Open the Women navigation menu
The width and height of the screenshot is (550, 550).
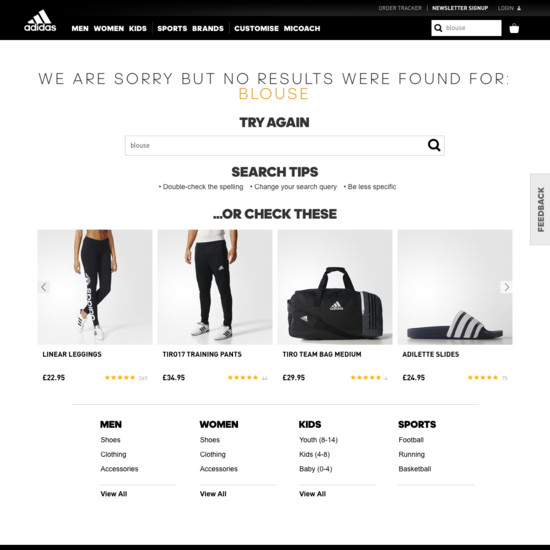tap(109, 28)
